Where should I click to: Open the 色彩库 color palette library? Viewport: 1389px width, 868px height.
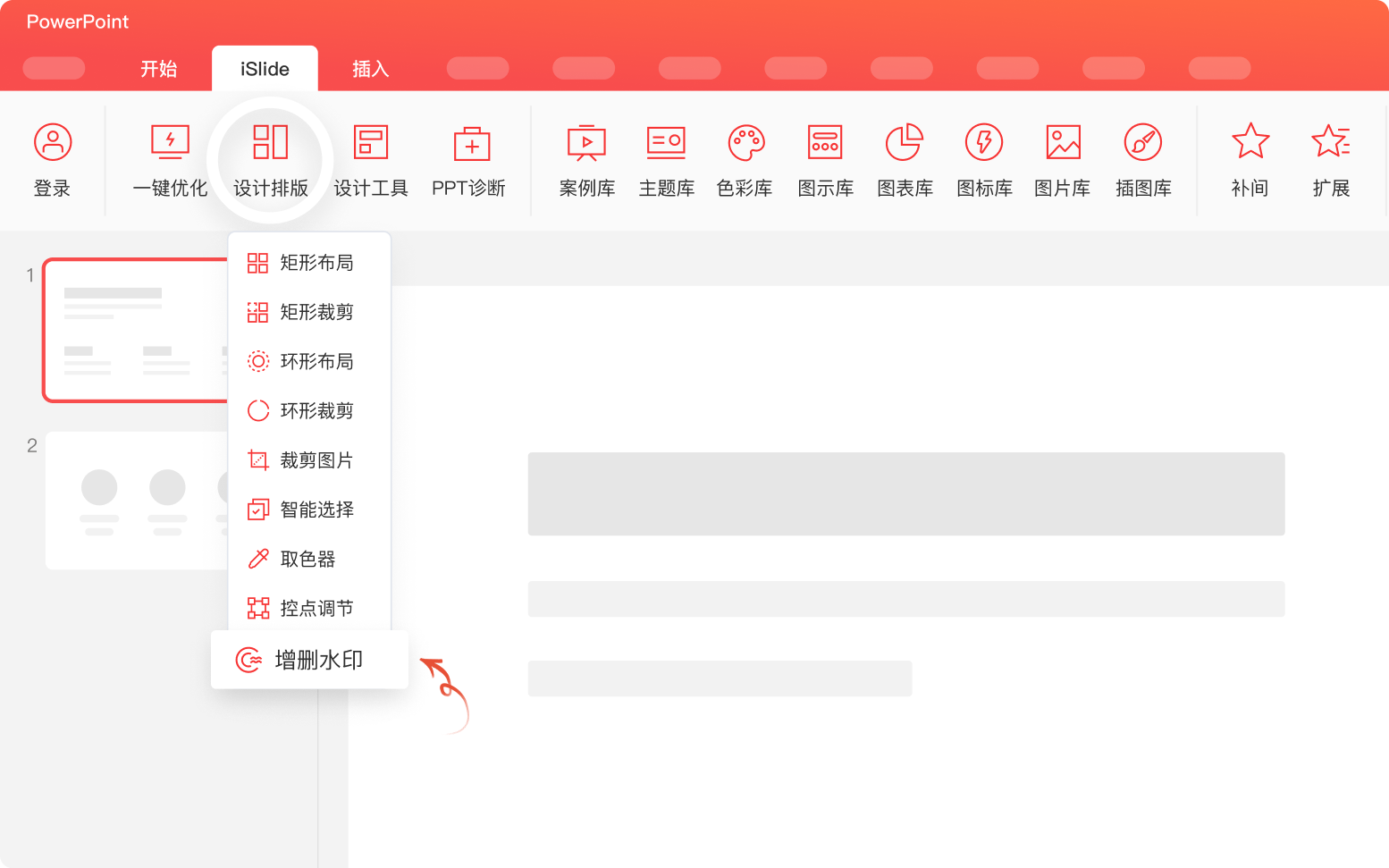745,160
